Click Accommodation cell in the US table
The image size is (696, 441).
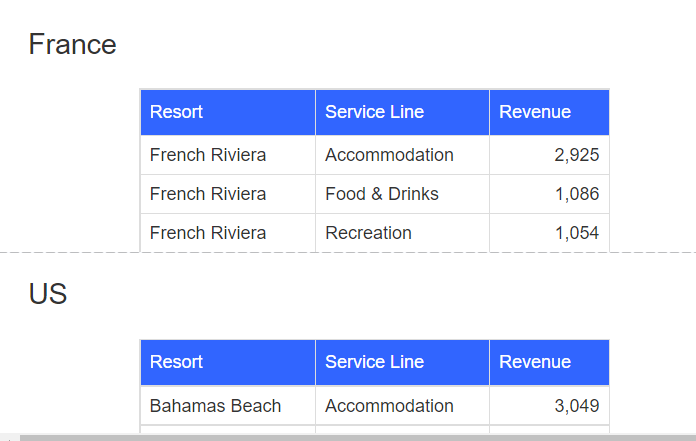click(x=389, y=406)
